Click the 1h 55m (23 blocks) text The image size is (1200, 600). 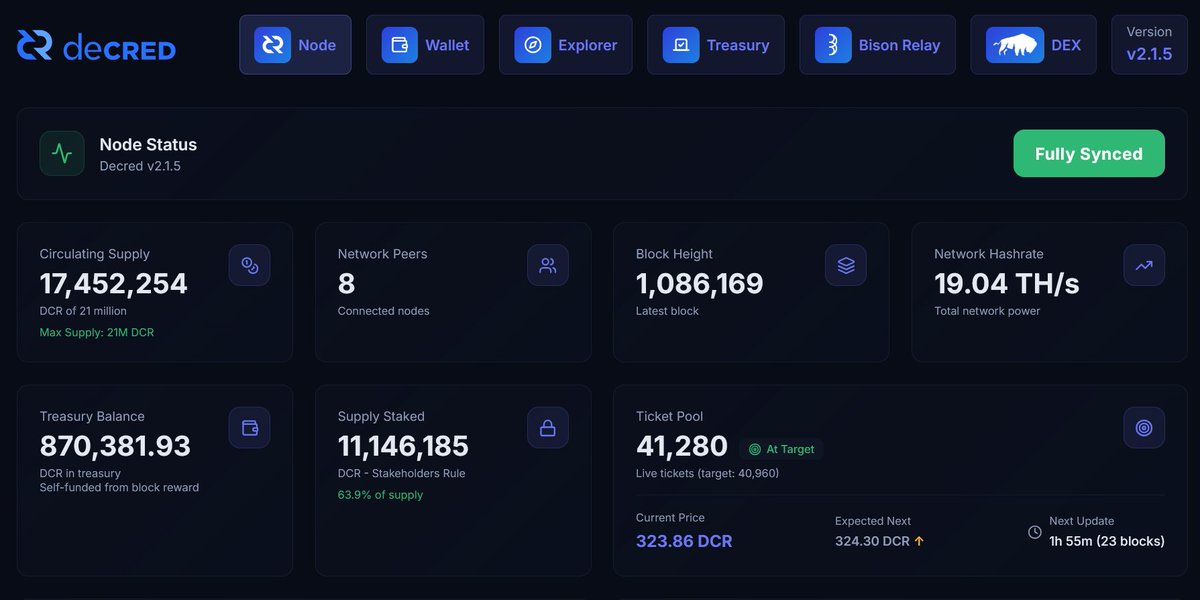[1107, 541]
